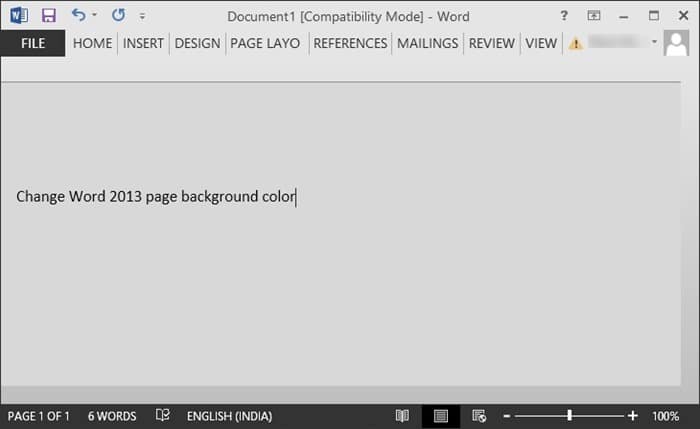Click the zoom slider handle
The height and width of the screenshot is (429, 700).
click(570, 416)
